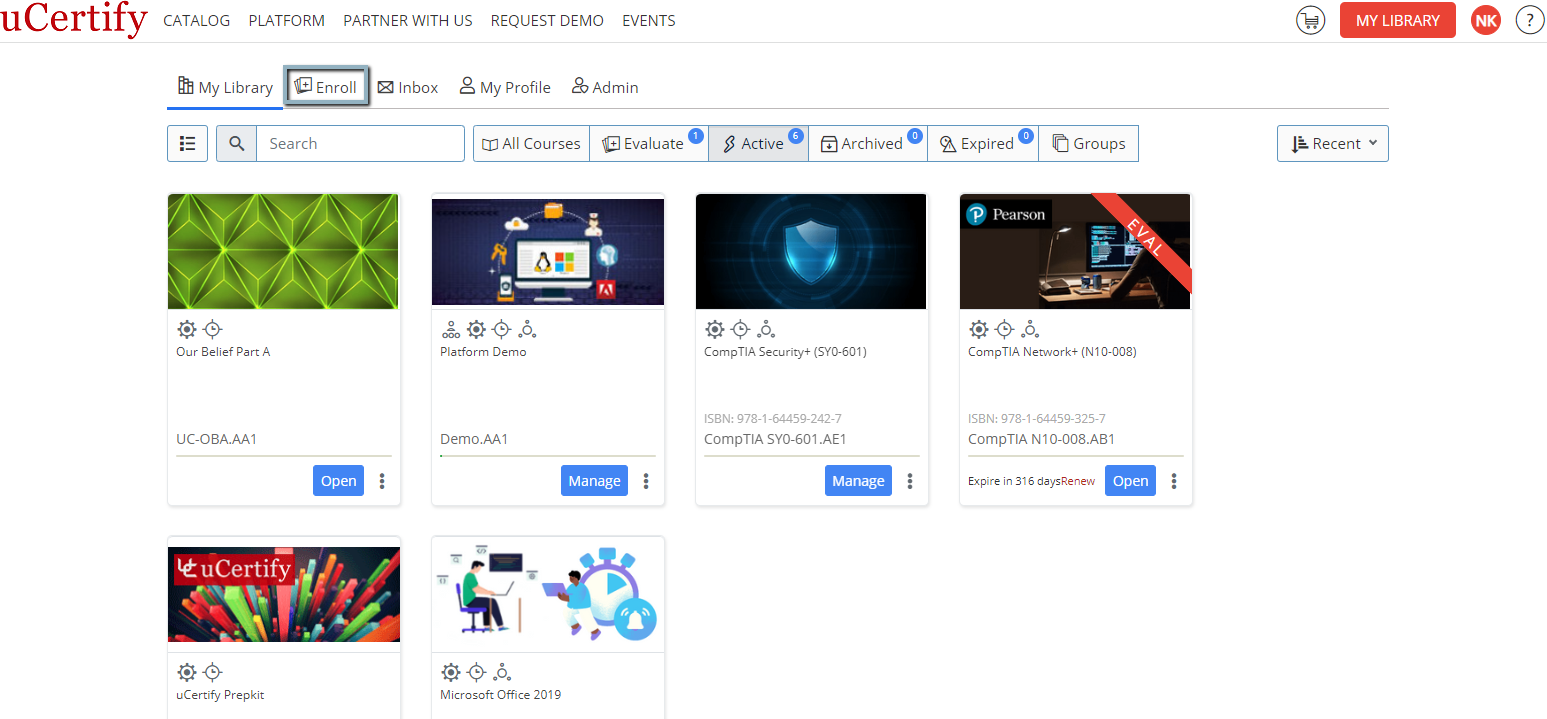Click the Platform Demo thumbnail image

pos(548,252)
